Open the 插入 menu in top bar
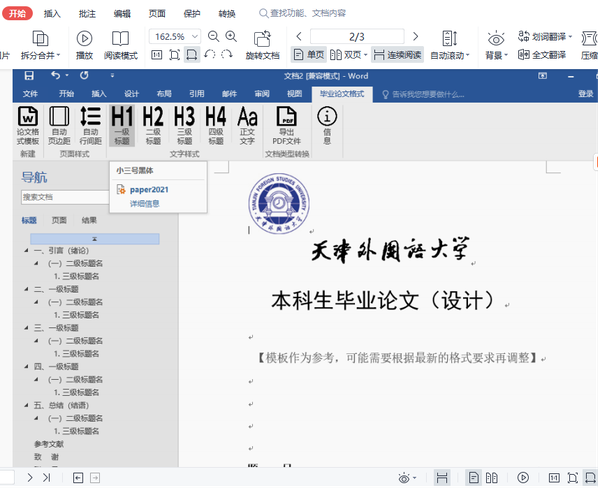The width and height of the screenshot is (600, 488). point(52,13)
